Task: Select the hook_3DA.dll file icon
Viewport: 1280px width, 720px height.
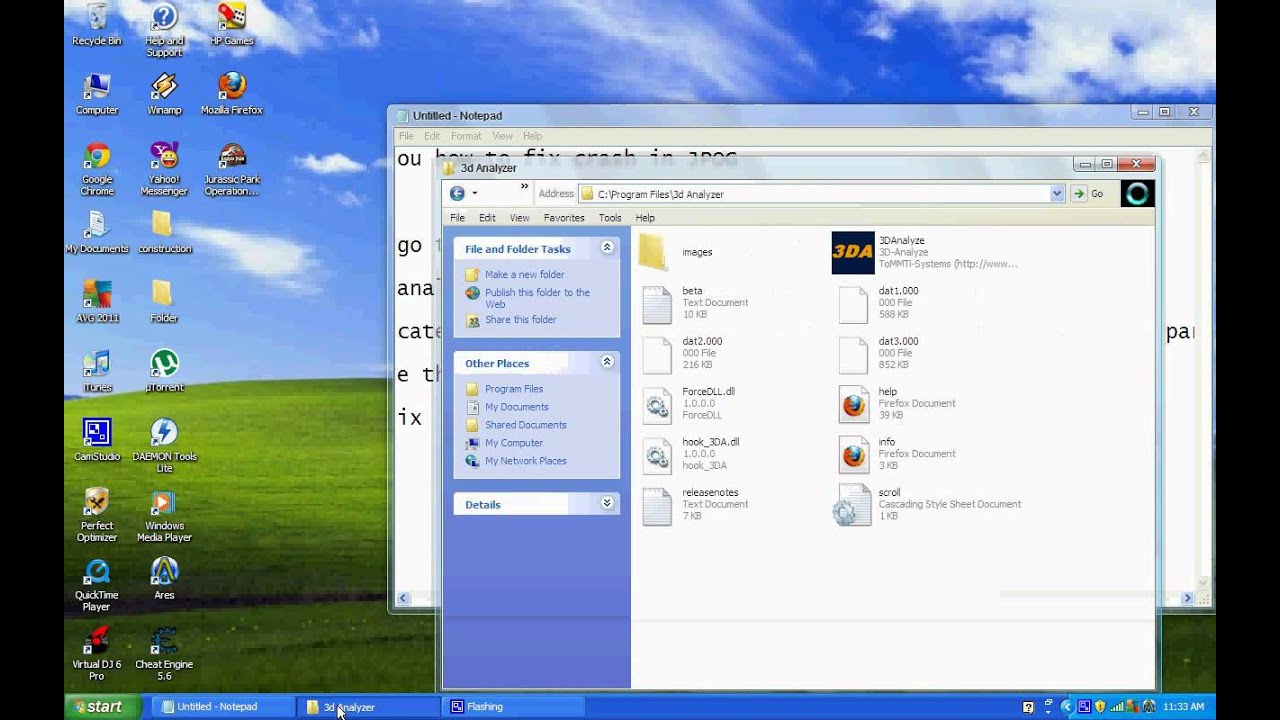Action: tap(657, 454)
